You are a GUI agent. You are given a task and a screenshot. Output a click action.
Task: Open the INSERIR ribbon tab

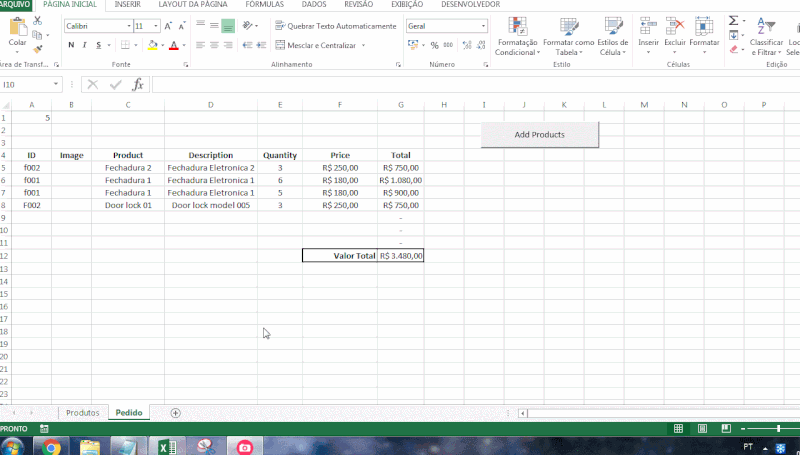coord(127,5)
